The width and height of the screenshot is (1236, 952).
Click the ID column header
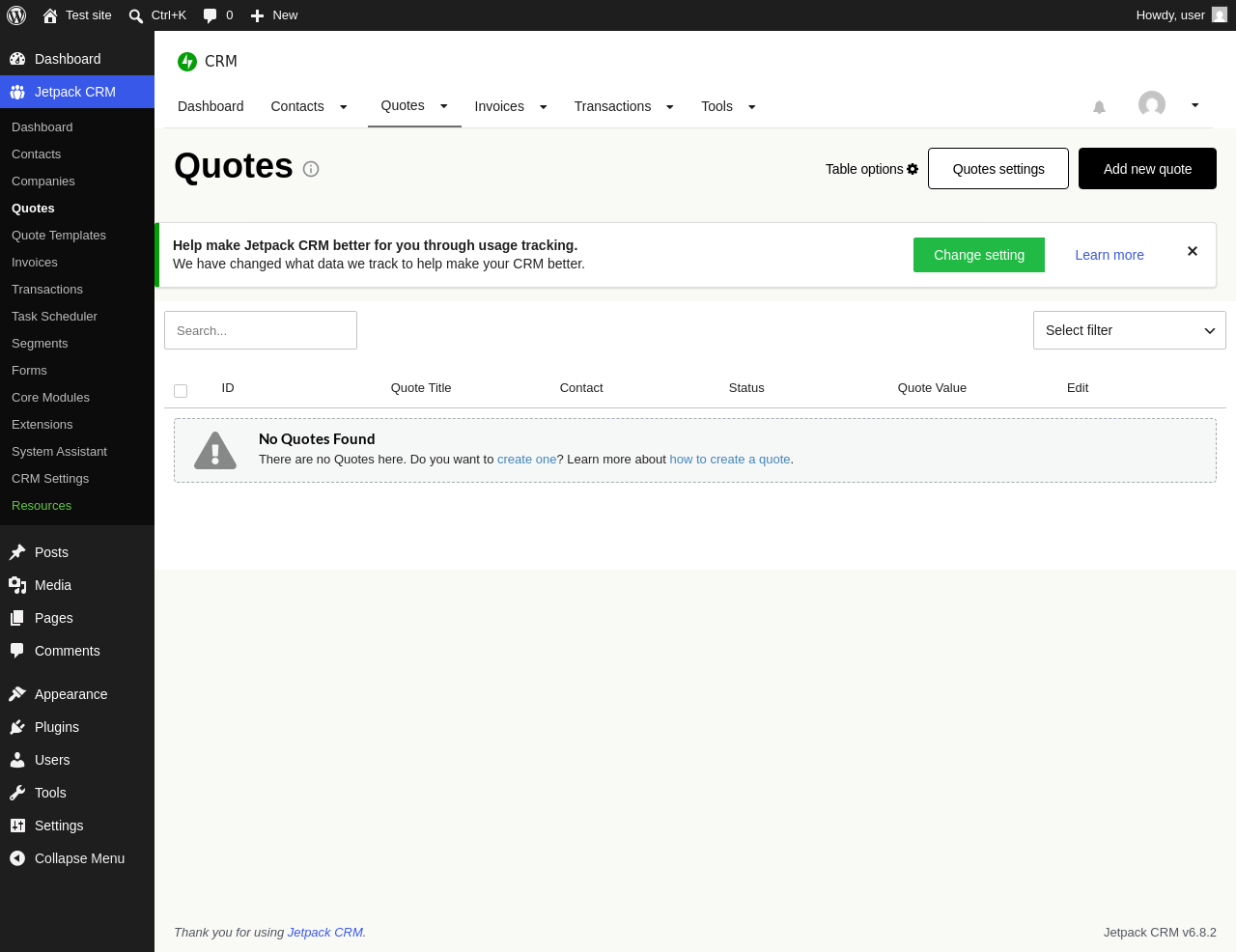tap(228, 388)
